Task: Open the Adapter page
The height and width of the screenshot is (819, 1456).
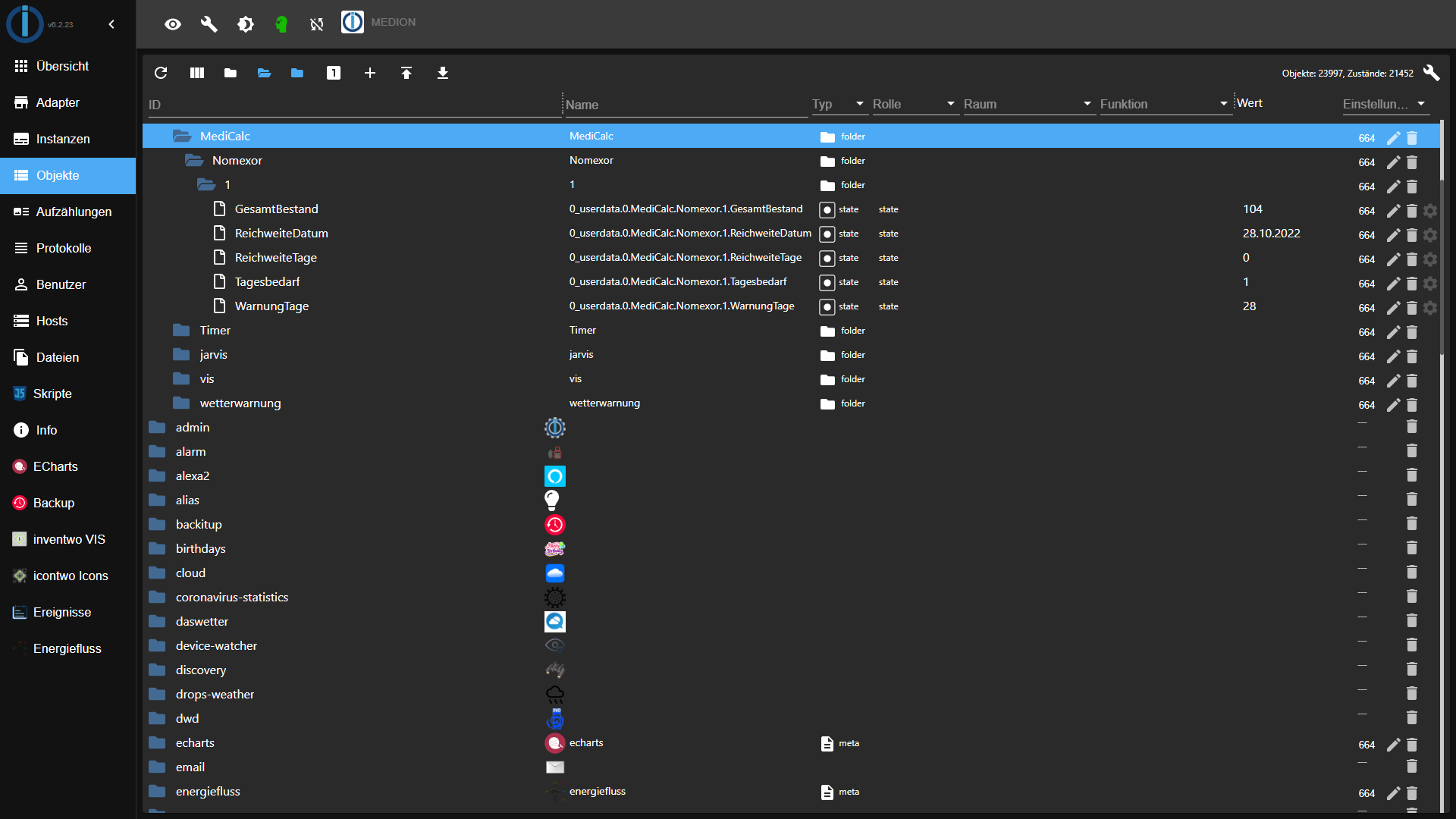Action: click(68, 102)
